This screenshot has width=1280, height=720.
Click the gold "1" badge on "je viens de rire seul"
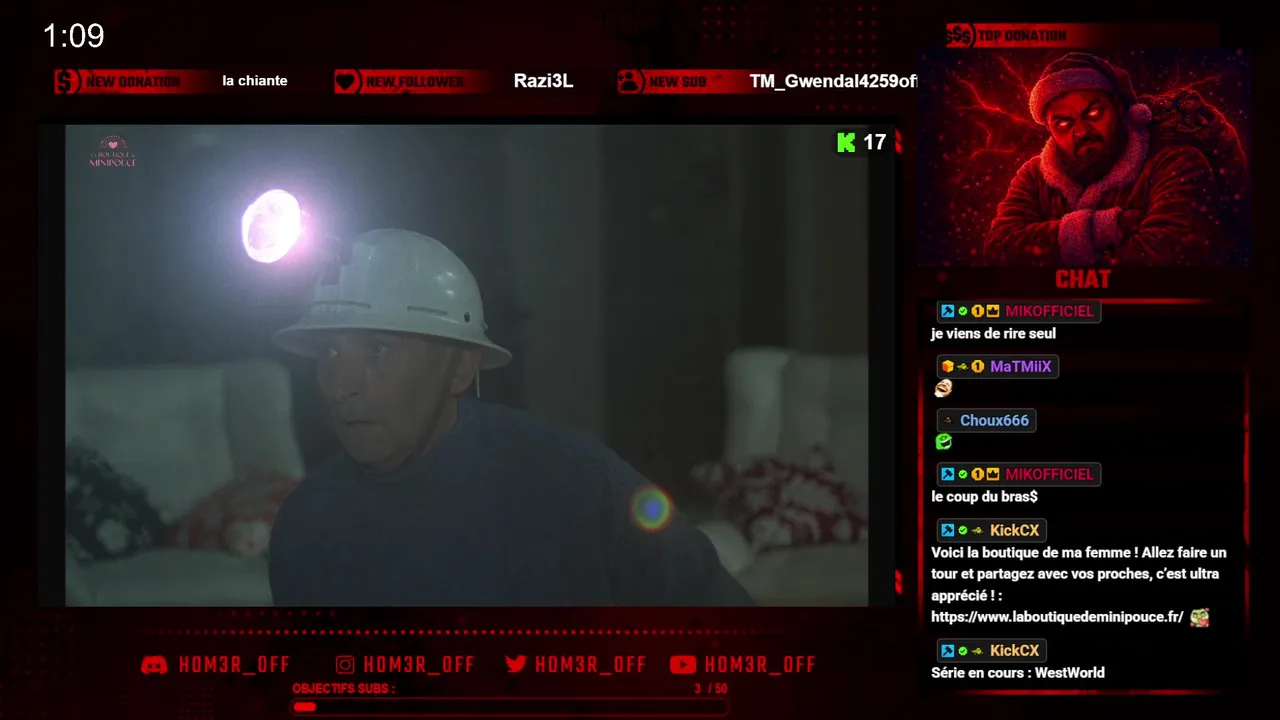(x=977, y=311)
